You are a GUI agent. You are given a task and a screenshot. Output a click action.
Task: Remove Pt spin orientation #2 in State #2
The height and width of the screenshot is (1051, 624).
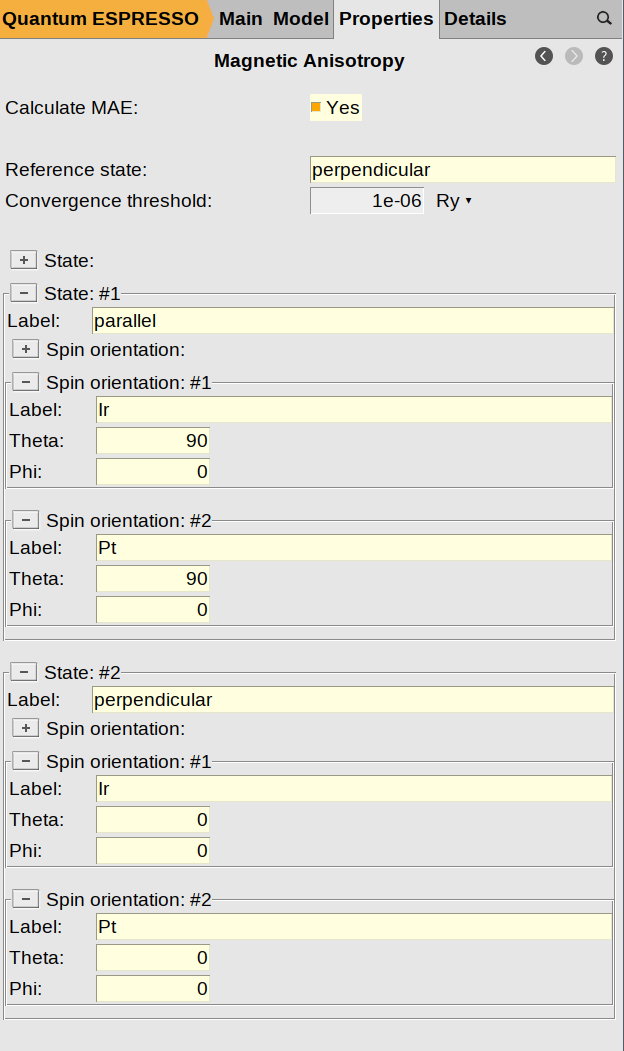point(26,899)
